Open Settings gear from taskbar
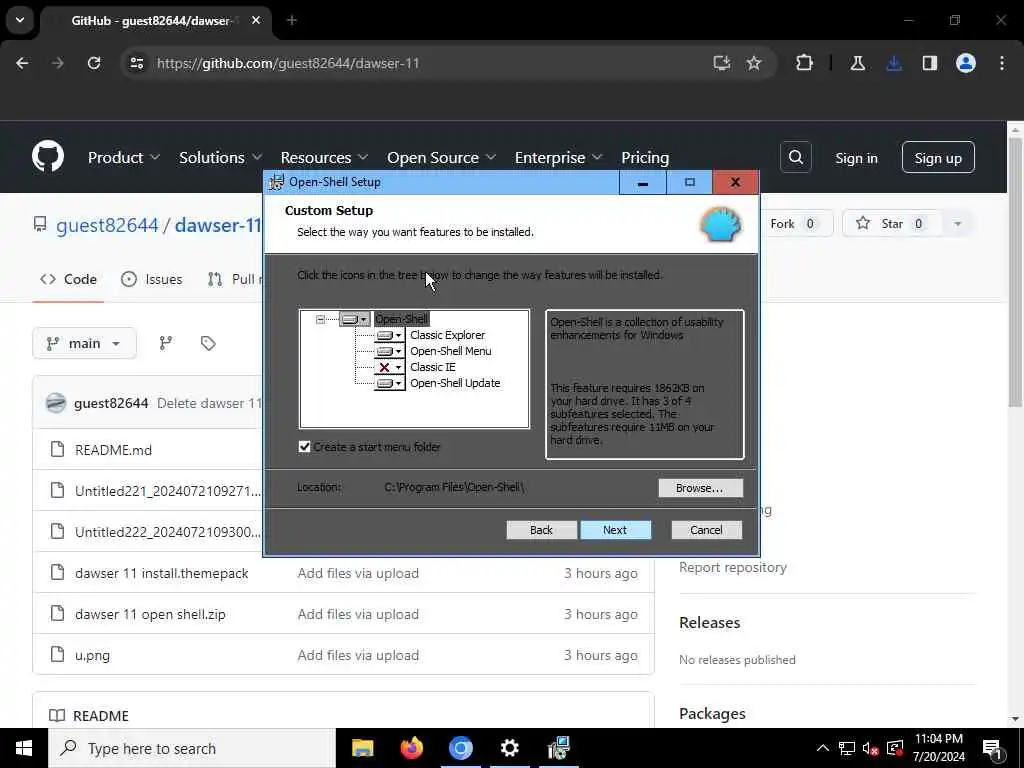 click(x=509, y=748)
